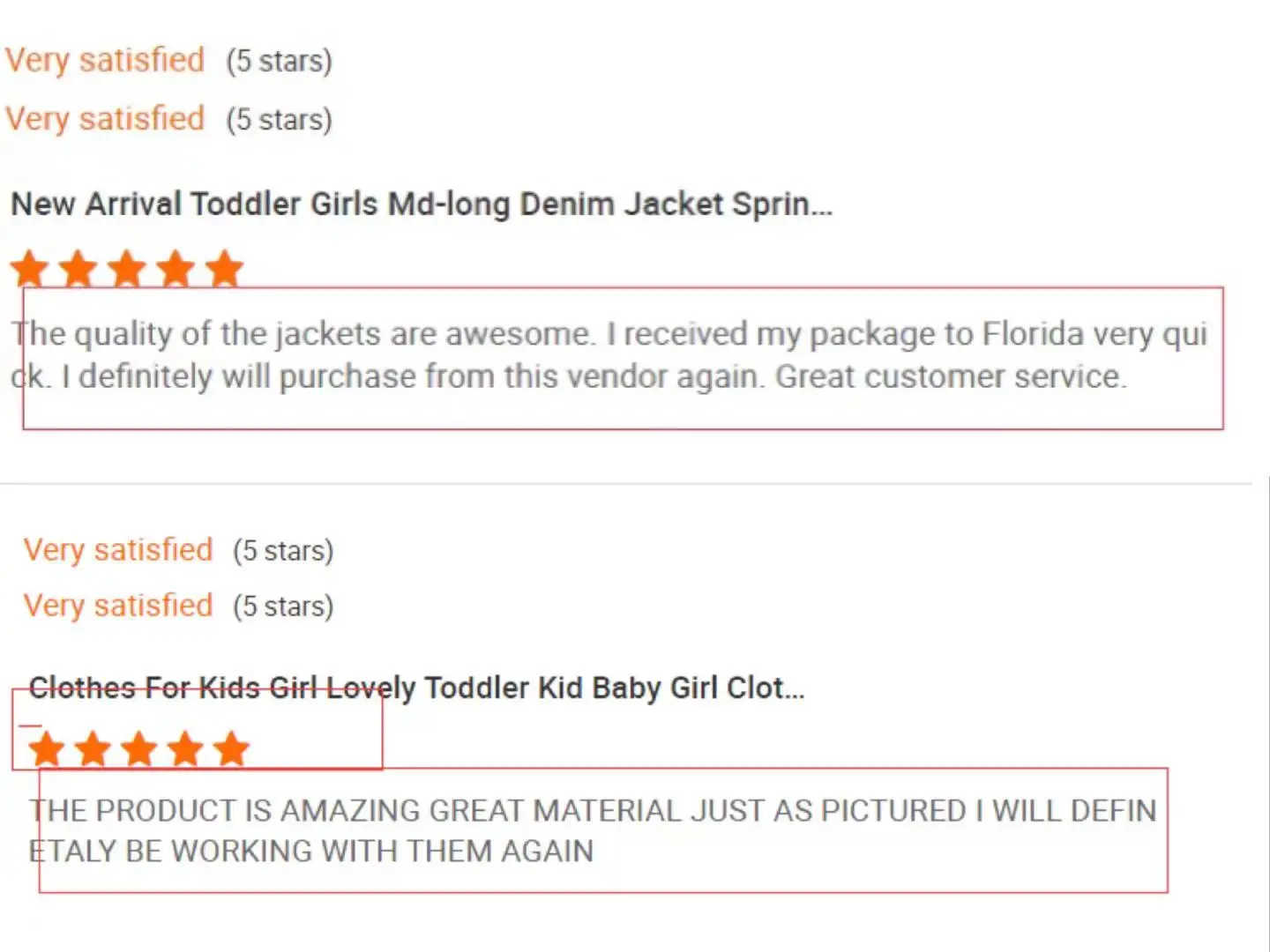Click the fourth star under the Denim Jacket review
Image resolution: width=1270 pixels, height=952 pixels.
[x=176, y=269]
